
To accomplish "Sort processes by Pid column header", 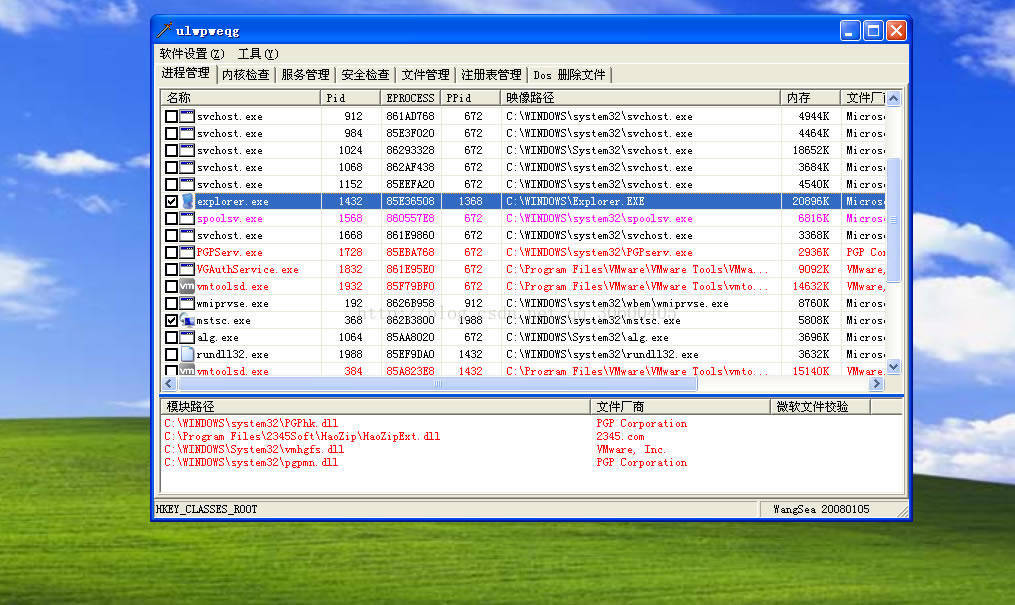I will 350,98.
